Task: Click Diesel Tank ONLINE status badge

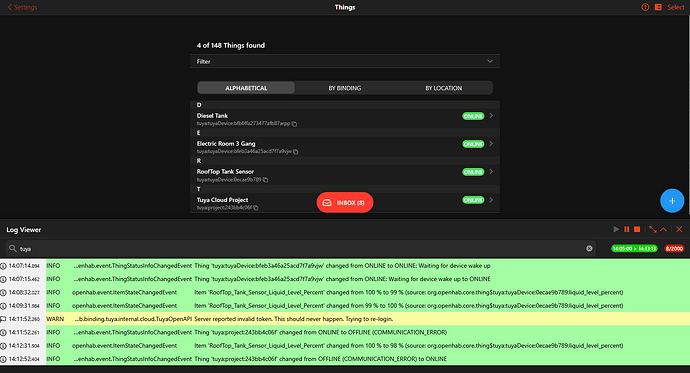Action: coord(473,116)
